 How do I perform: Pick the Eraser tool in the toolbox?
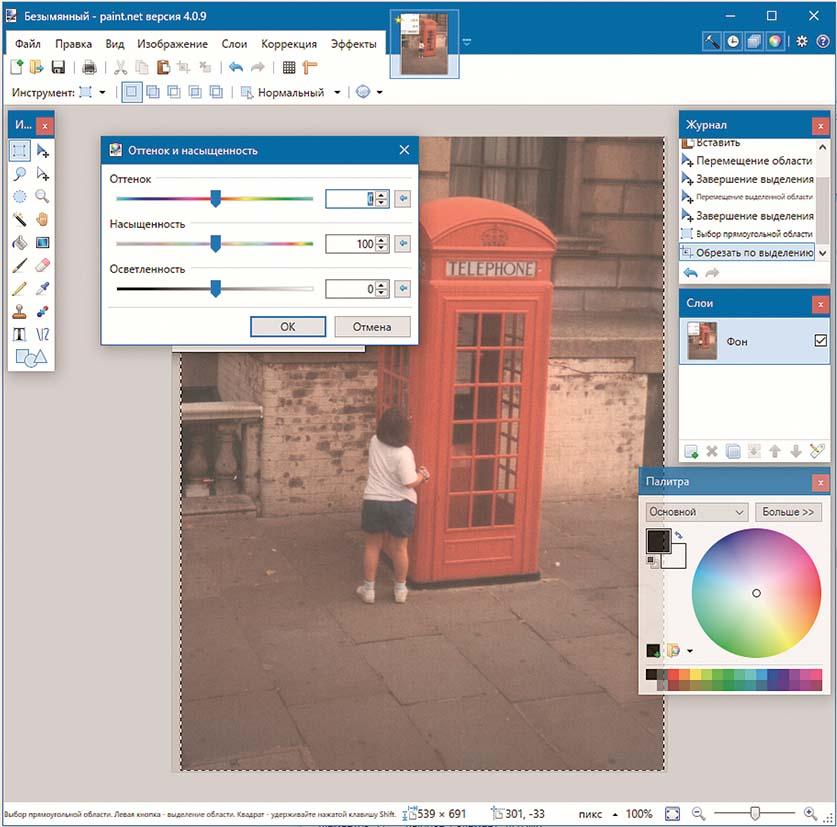click(42, 265)
